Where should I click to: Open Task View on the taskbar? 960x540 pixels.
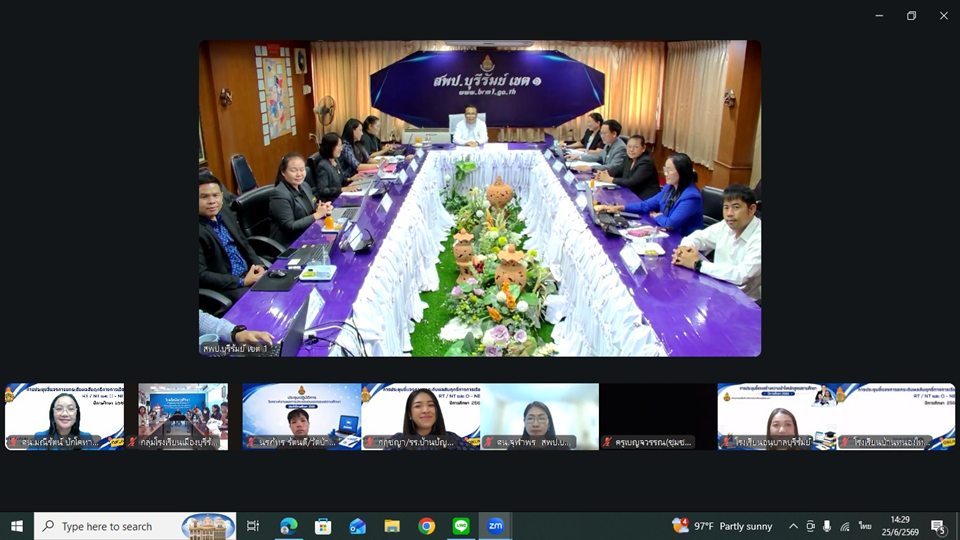(252, 526)
